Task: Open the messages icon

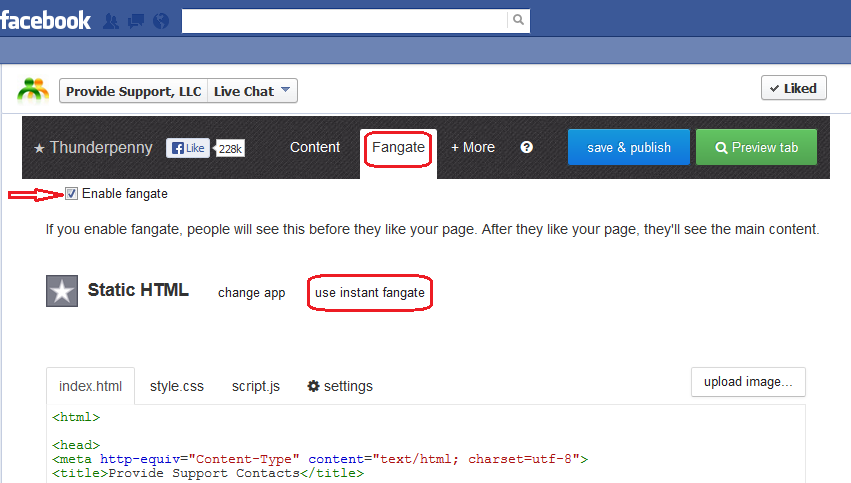Action: click(x=136, y=21)
